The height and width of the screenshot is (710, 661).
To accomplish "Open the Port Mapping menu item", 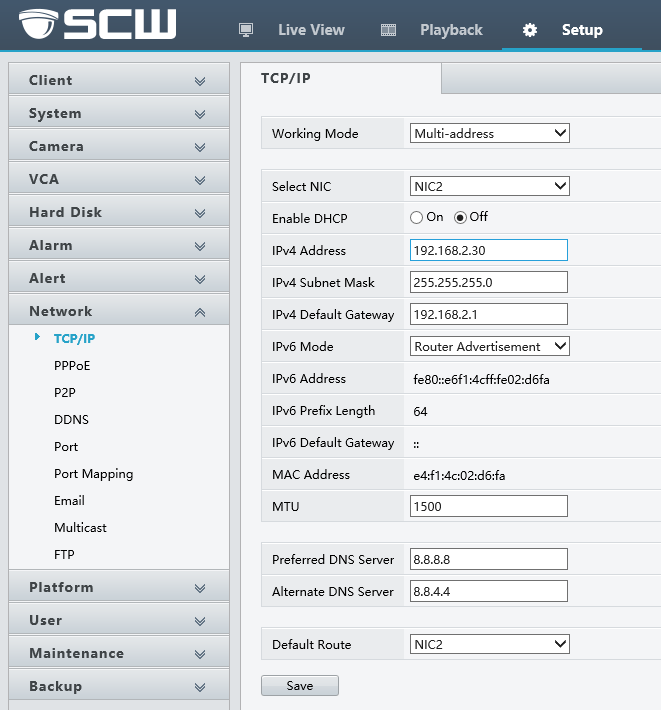I will point(93,474).
